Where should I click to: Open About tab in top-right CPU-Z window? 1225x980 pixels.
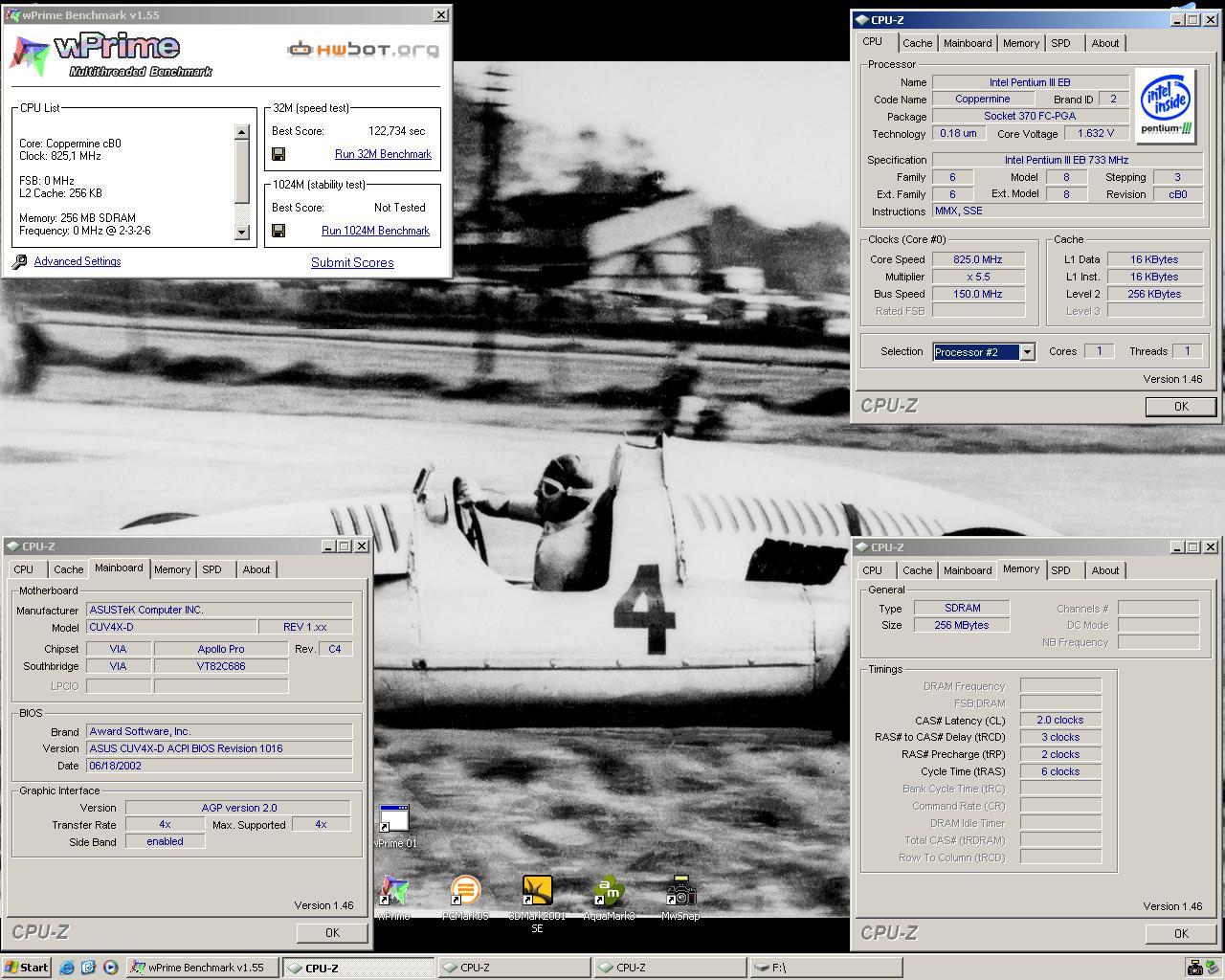[x=1105, y=43]
